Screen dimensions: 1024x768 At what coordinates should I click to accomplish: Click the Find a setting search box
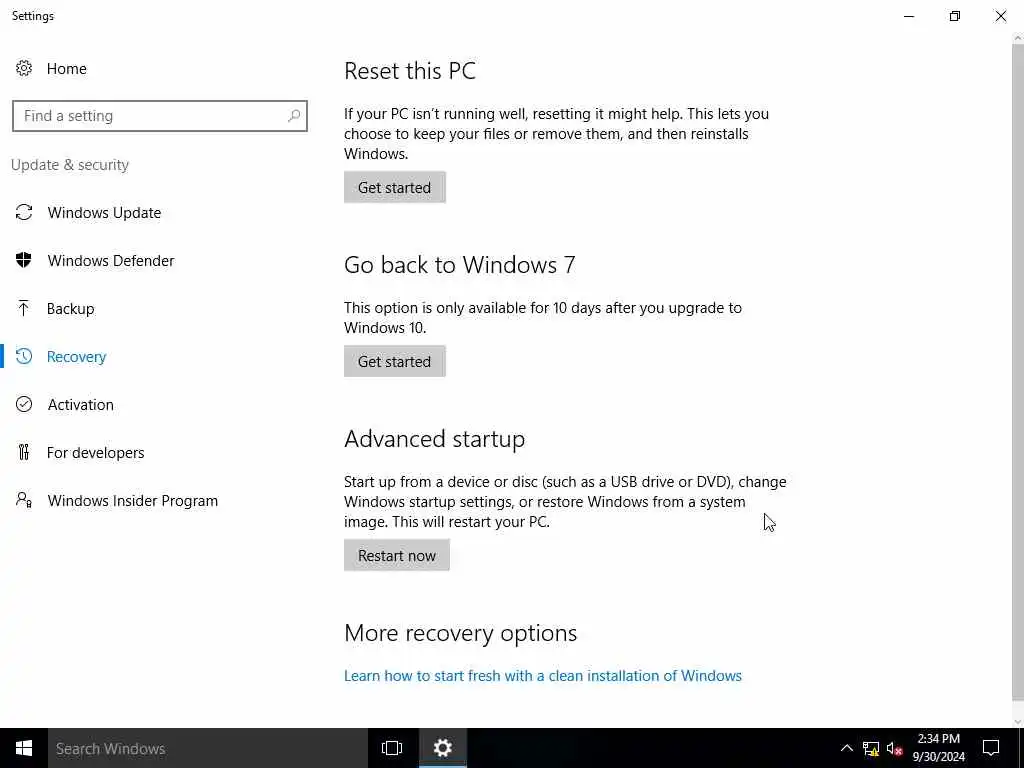[159, 116]
